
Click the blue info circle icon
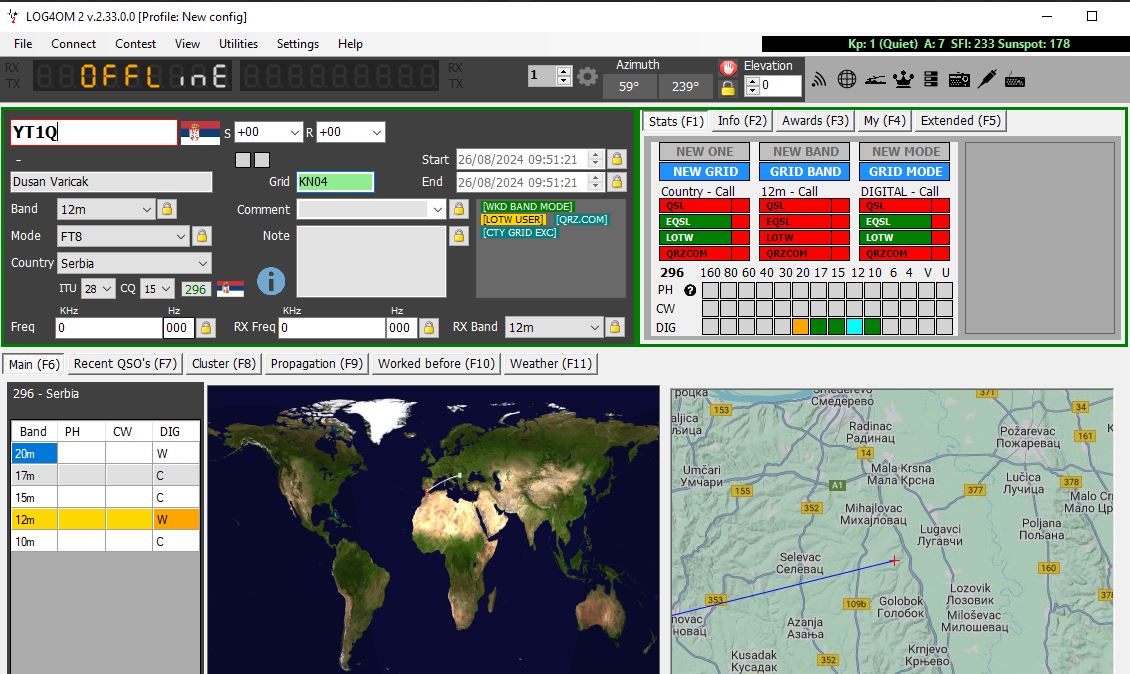pyautogui.click(x=271, y=280)
